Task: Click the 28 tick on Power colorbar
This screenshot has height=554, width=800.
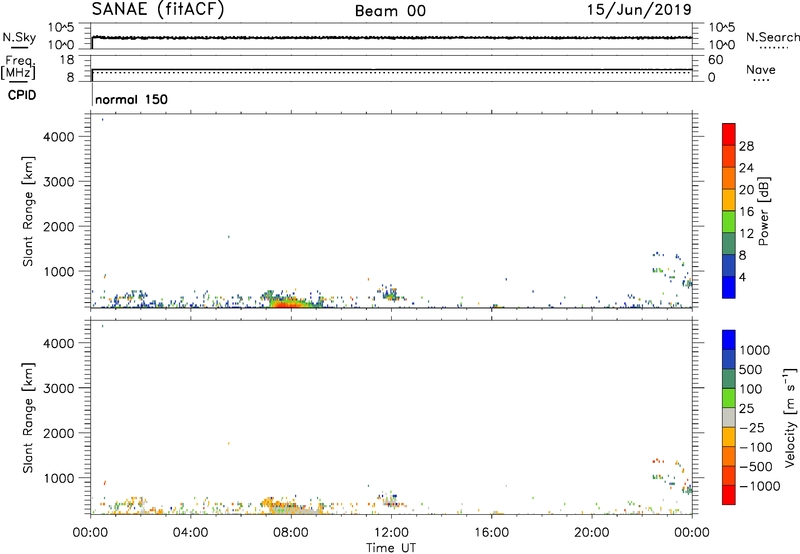Action: (x=746, y=146)
